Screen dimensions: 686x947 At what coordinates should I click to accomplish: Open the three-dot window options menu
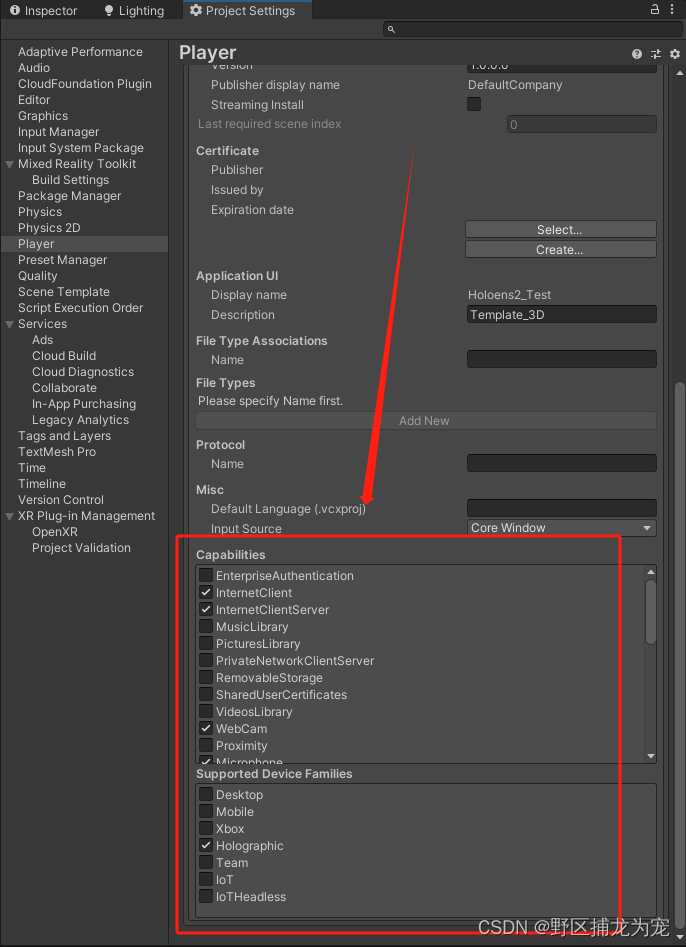pos(675,10)
